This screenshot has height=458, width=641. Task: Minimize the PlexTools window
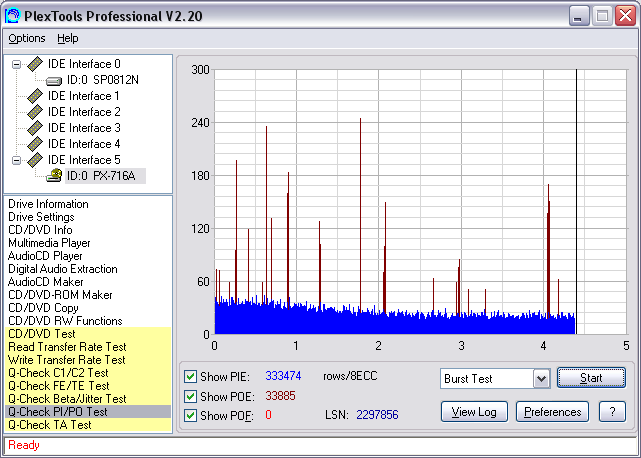click(x=579, y=16)
